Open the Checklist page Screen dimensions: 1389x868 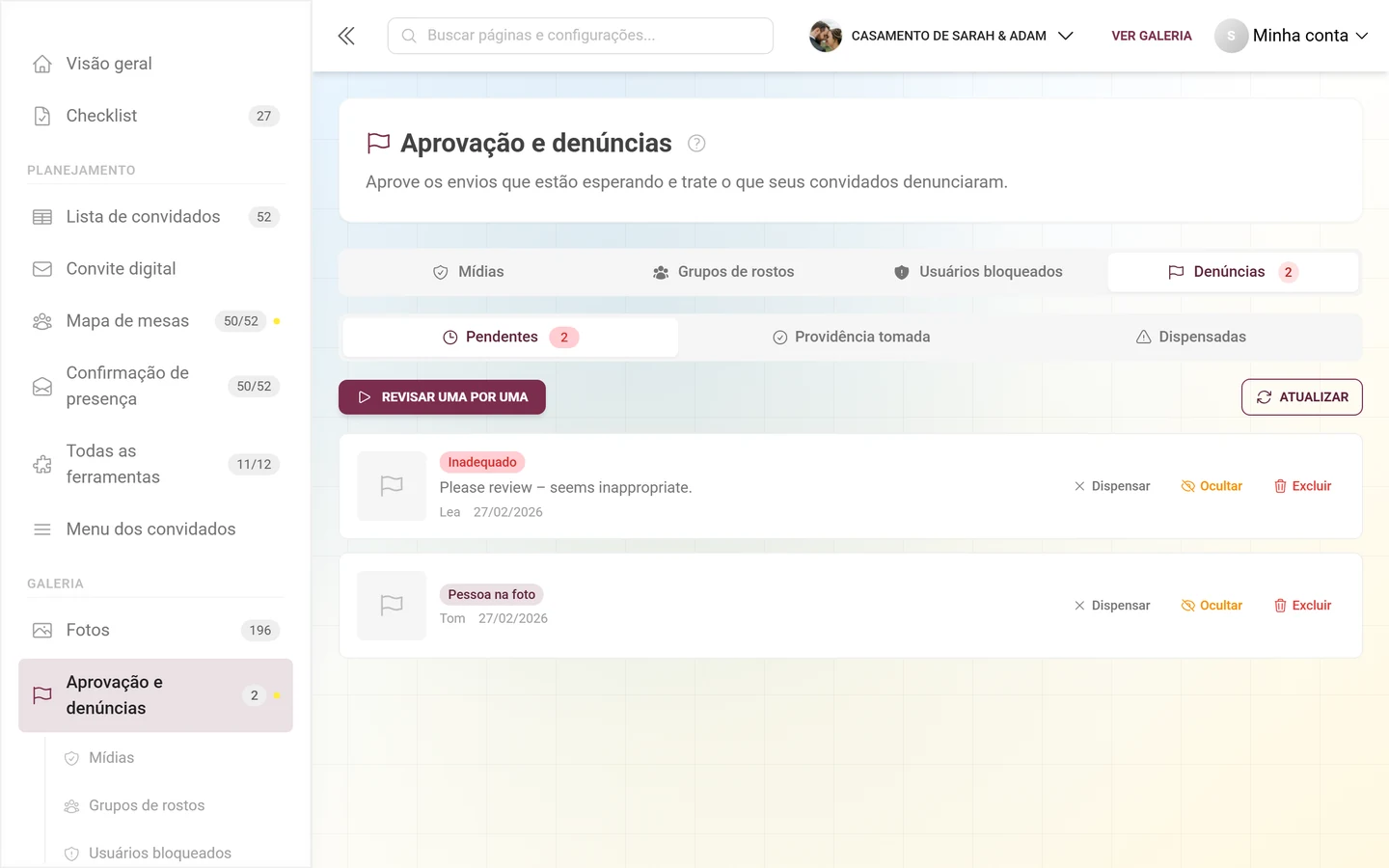pos(155,116)
